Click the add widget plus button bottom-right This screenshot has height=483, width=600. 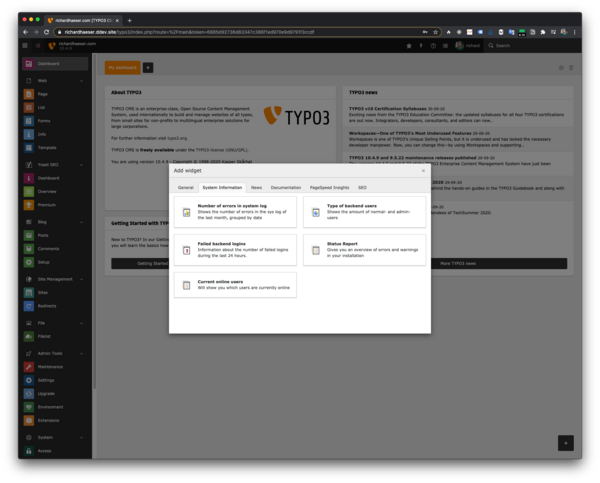tap(566, 443)
